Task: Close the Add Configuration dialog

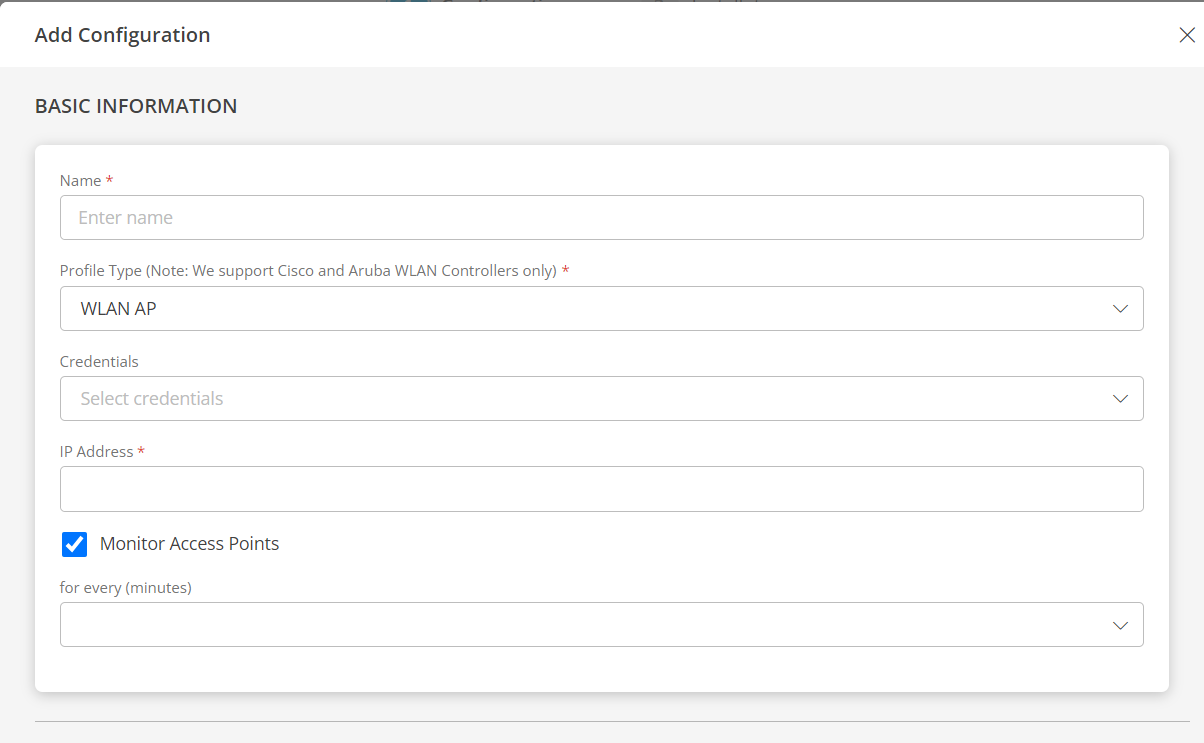Action: [x=1187, y=34]
